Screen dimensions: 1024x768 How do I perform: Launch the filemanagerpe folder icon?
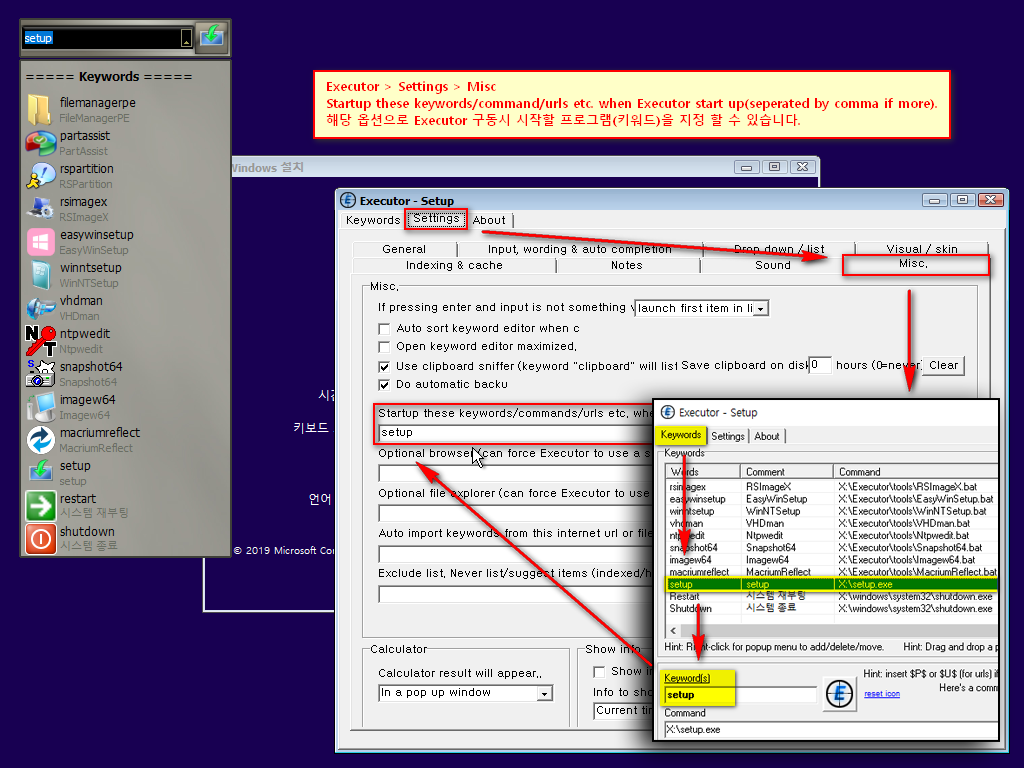40,110
